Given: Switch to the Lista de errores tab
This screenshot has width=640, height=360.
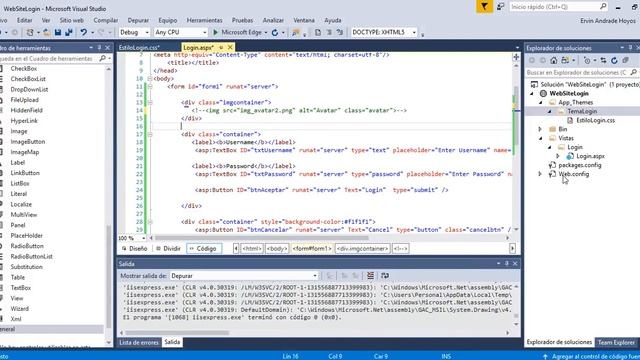Looking at the screenshot, I should (139, 342).
